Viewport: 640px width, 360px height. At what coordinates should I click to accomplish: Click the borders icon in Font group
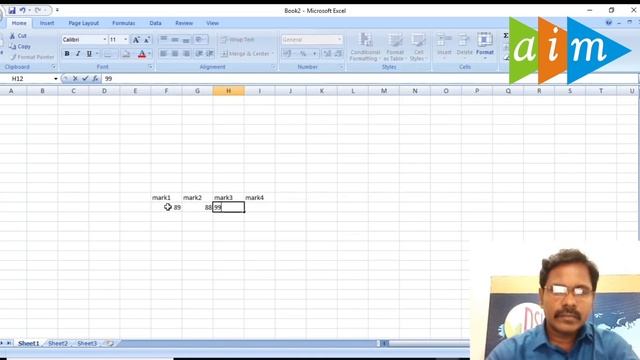pyautogui.click(x=107, y=54)
